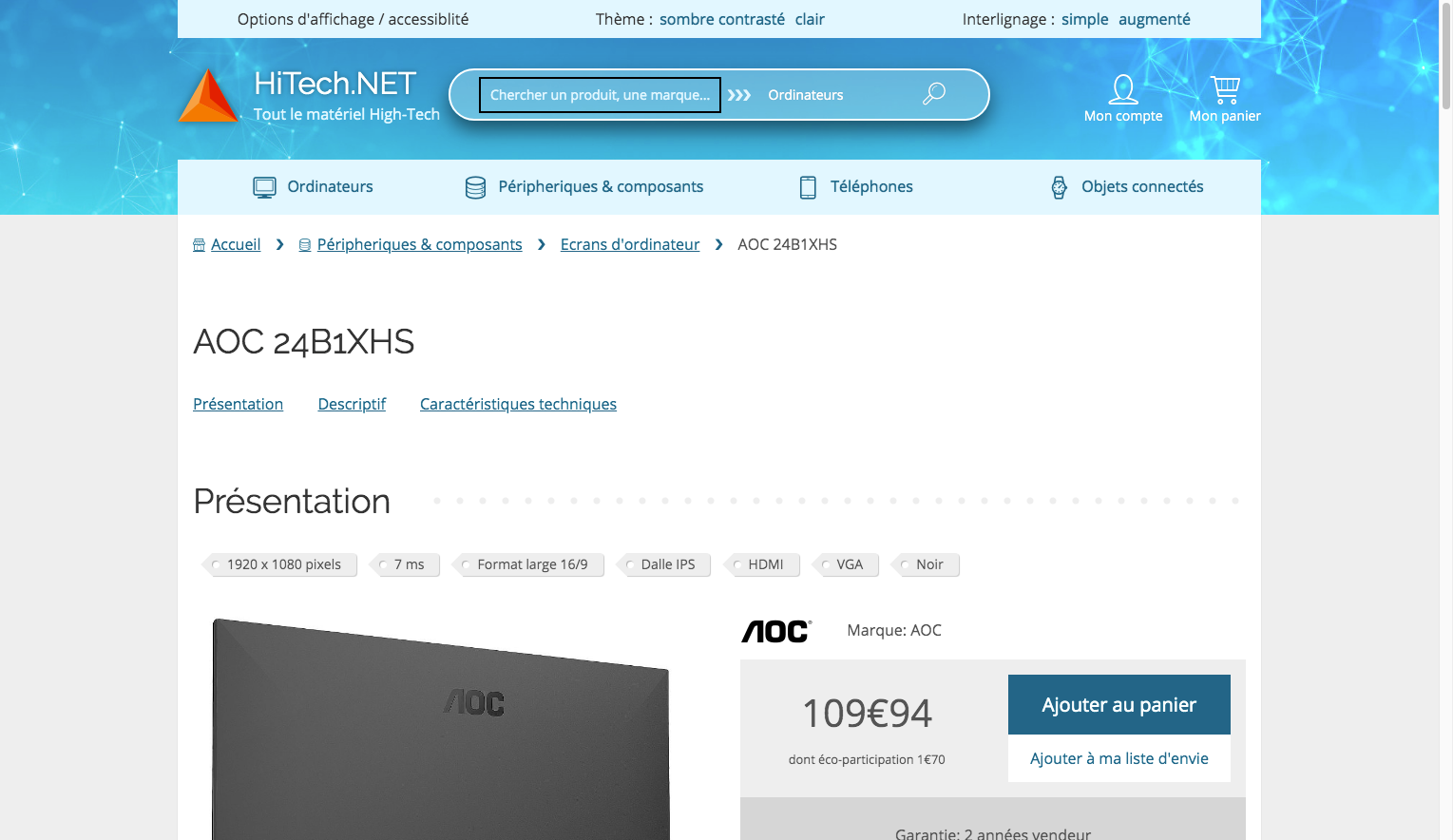Set interlignage to augmenté
Screen dimensions: 1453x840
1154,19
